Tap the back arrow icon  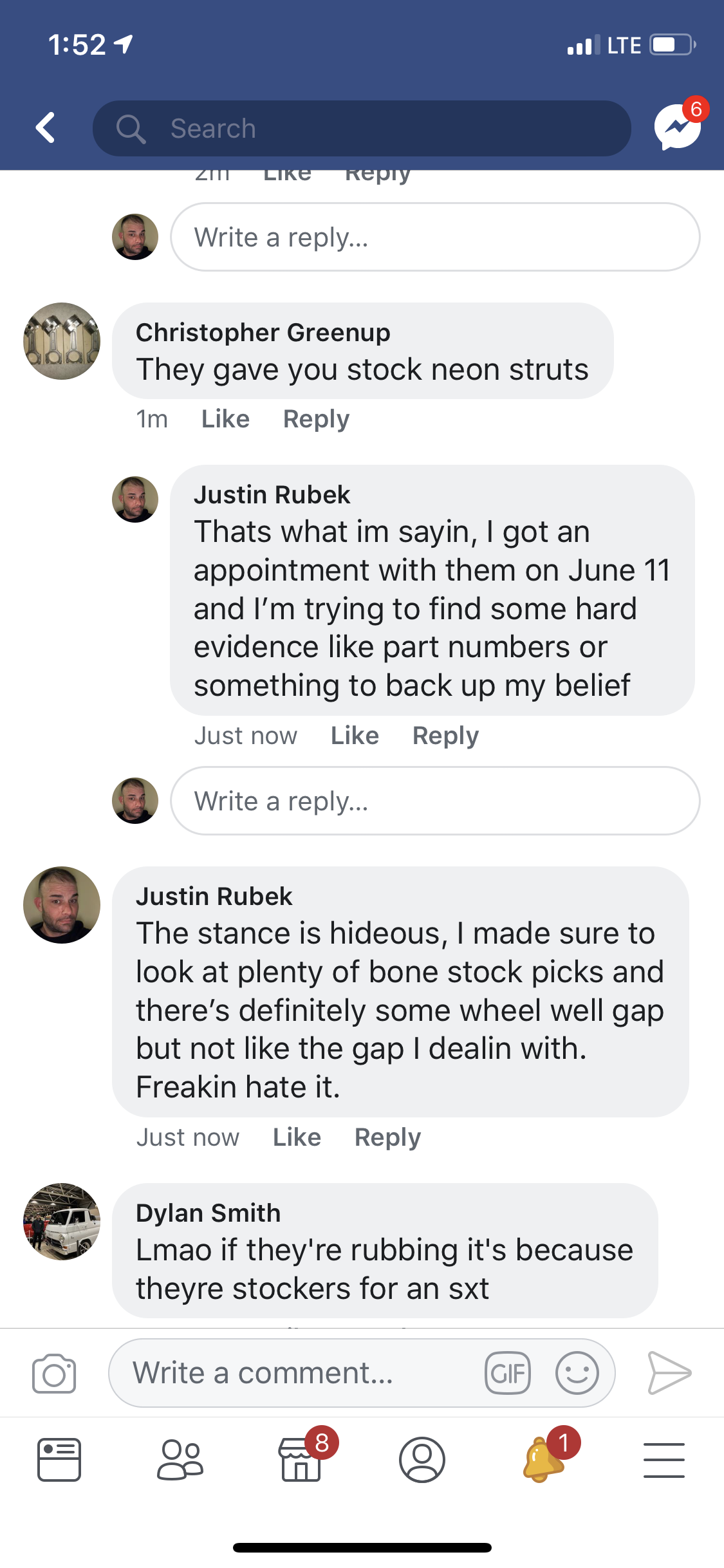click(x=45, y=127)
